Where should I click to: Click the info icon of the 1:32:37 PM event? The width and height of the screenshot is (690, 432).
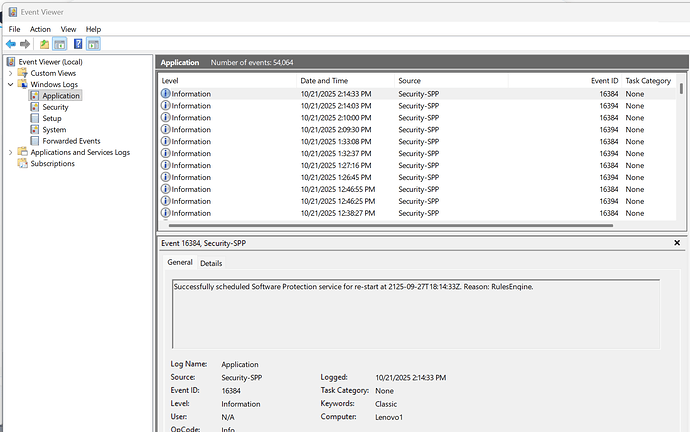(165, 153)
